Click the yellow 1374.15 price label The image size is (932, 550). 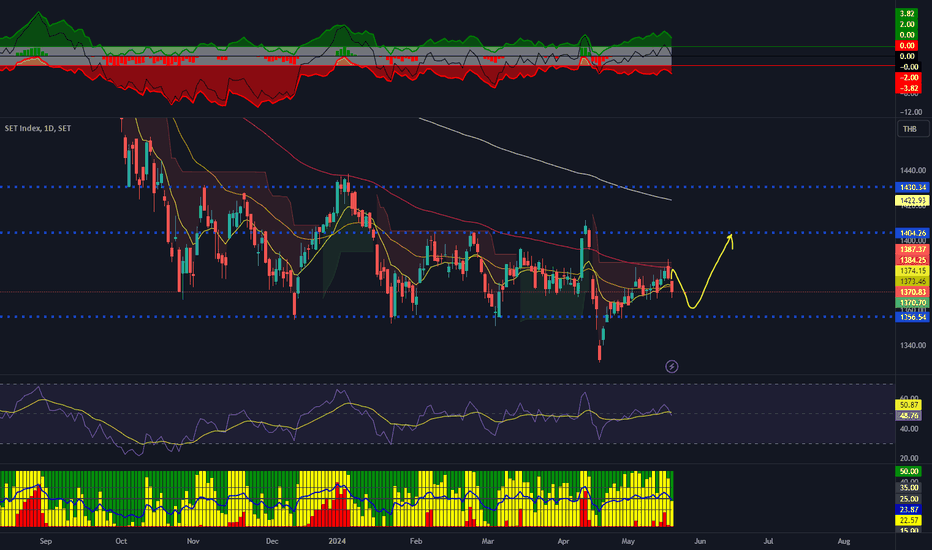coord(912,271)
